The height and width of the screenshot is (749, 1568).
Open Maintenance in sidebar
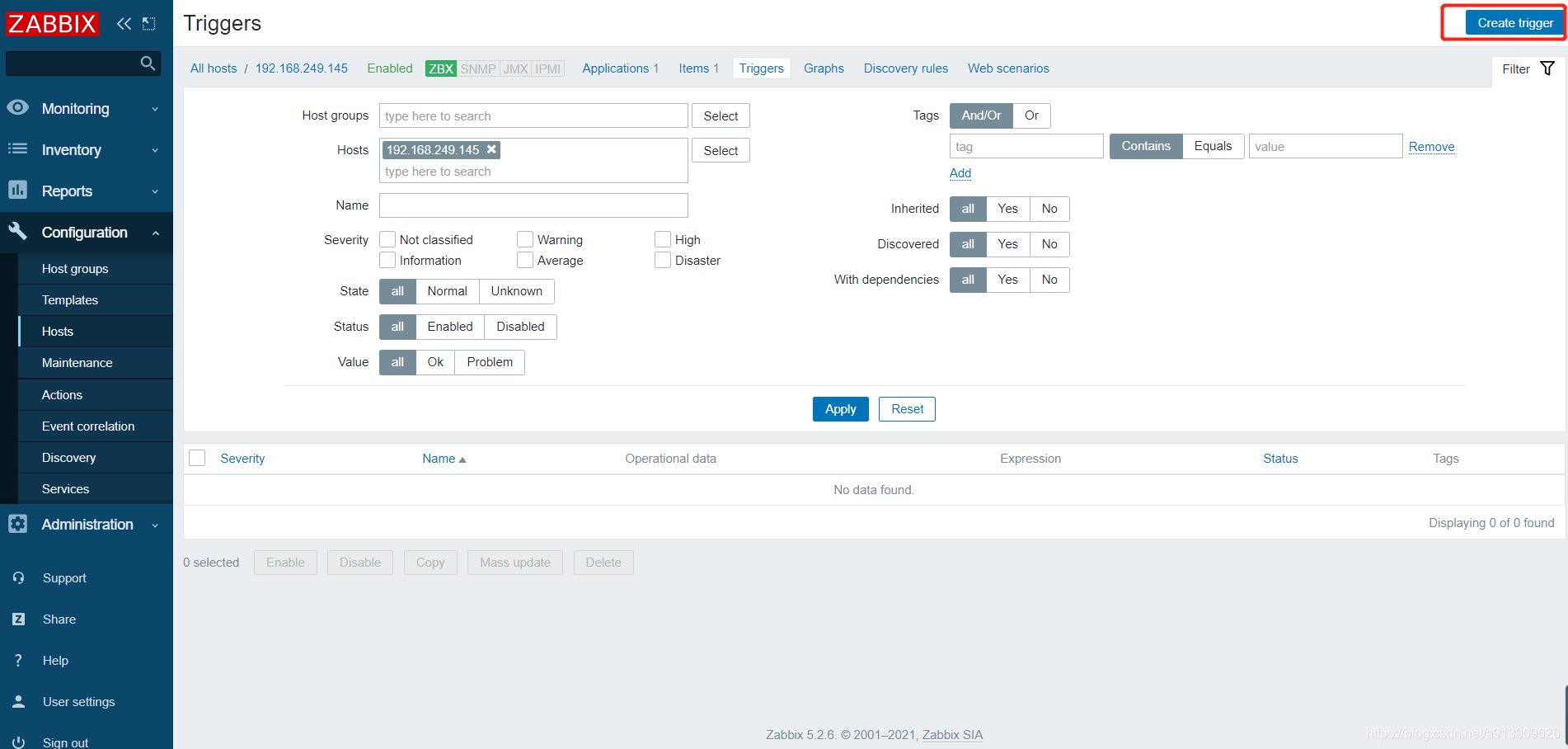tap(96, 363)
